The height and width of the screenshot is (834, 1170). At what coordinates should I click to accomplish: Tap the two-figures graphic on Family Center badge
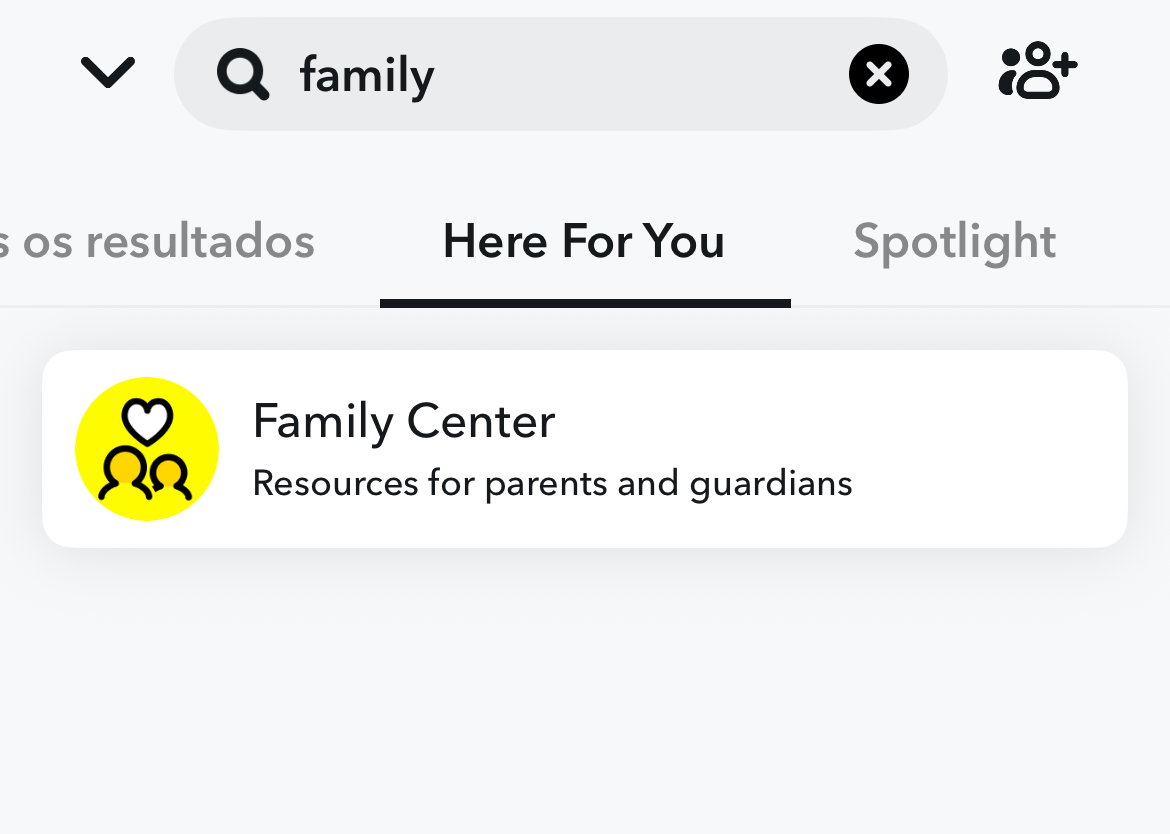coord(146,478)
